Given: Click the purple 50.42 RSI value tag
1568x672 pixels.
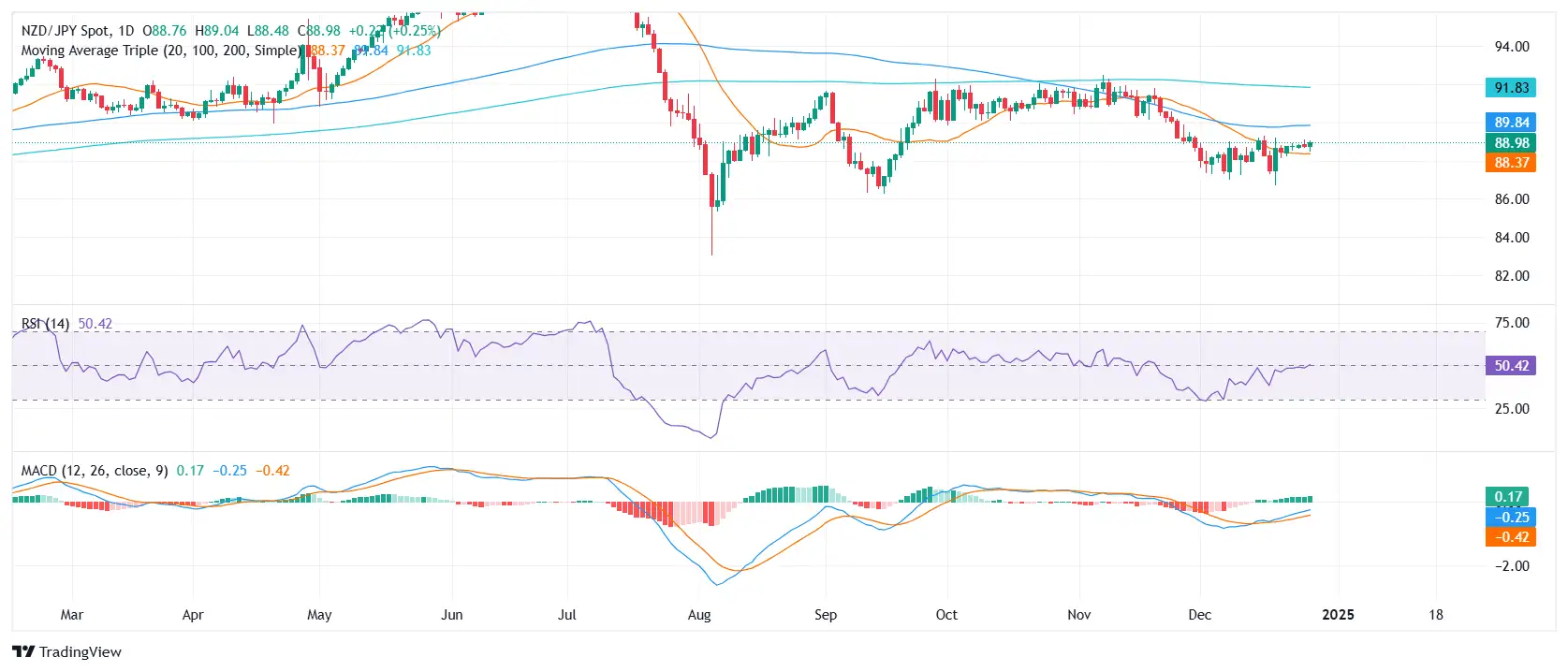Looking at the screenshot, I should click(x=1511, y=366).
